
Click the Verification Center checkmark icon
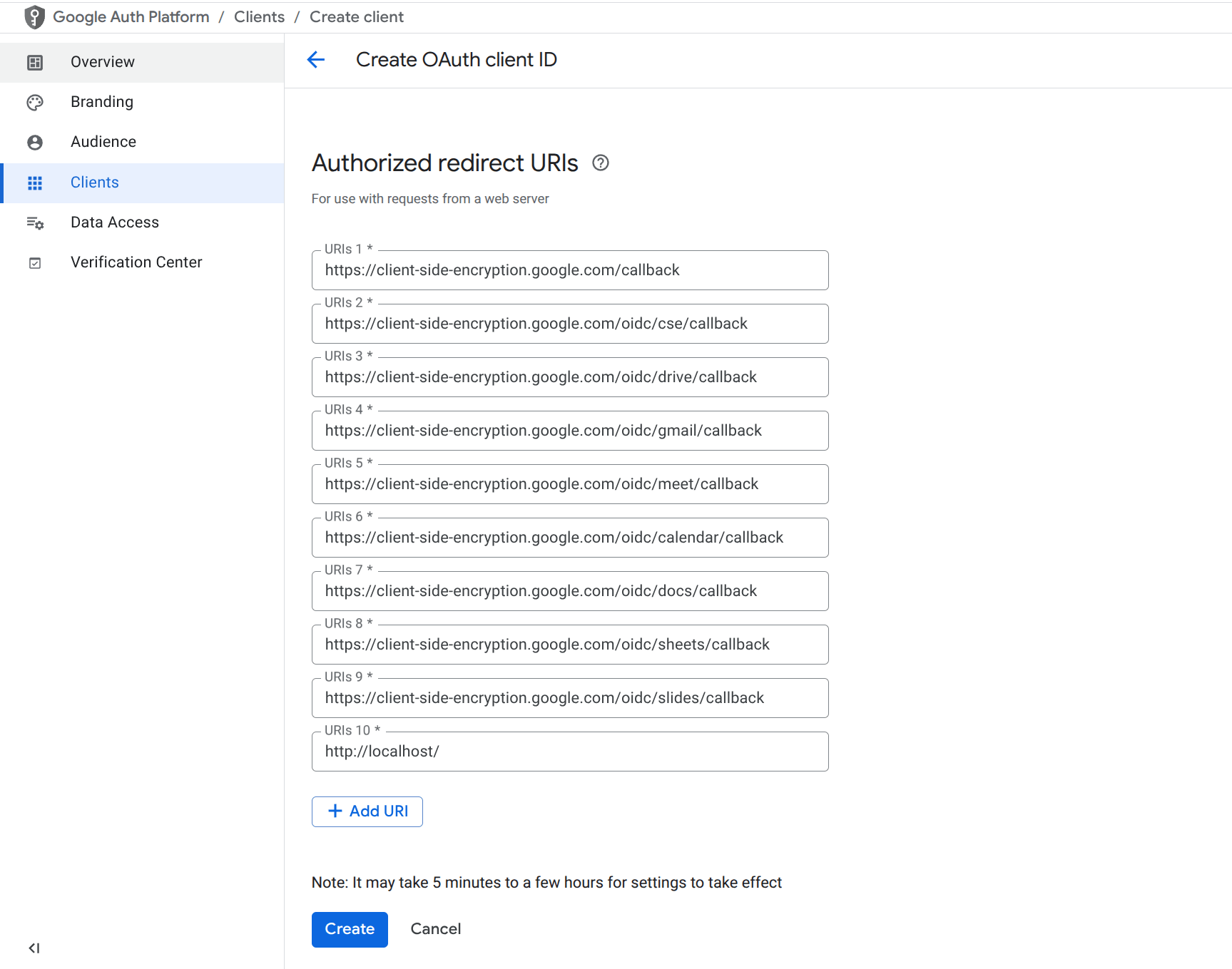(35, 263)
